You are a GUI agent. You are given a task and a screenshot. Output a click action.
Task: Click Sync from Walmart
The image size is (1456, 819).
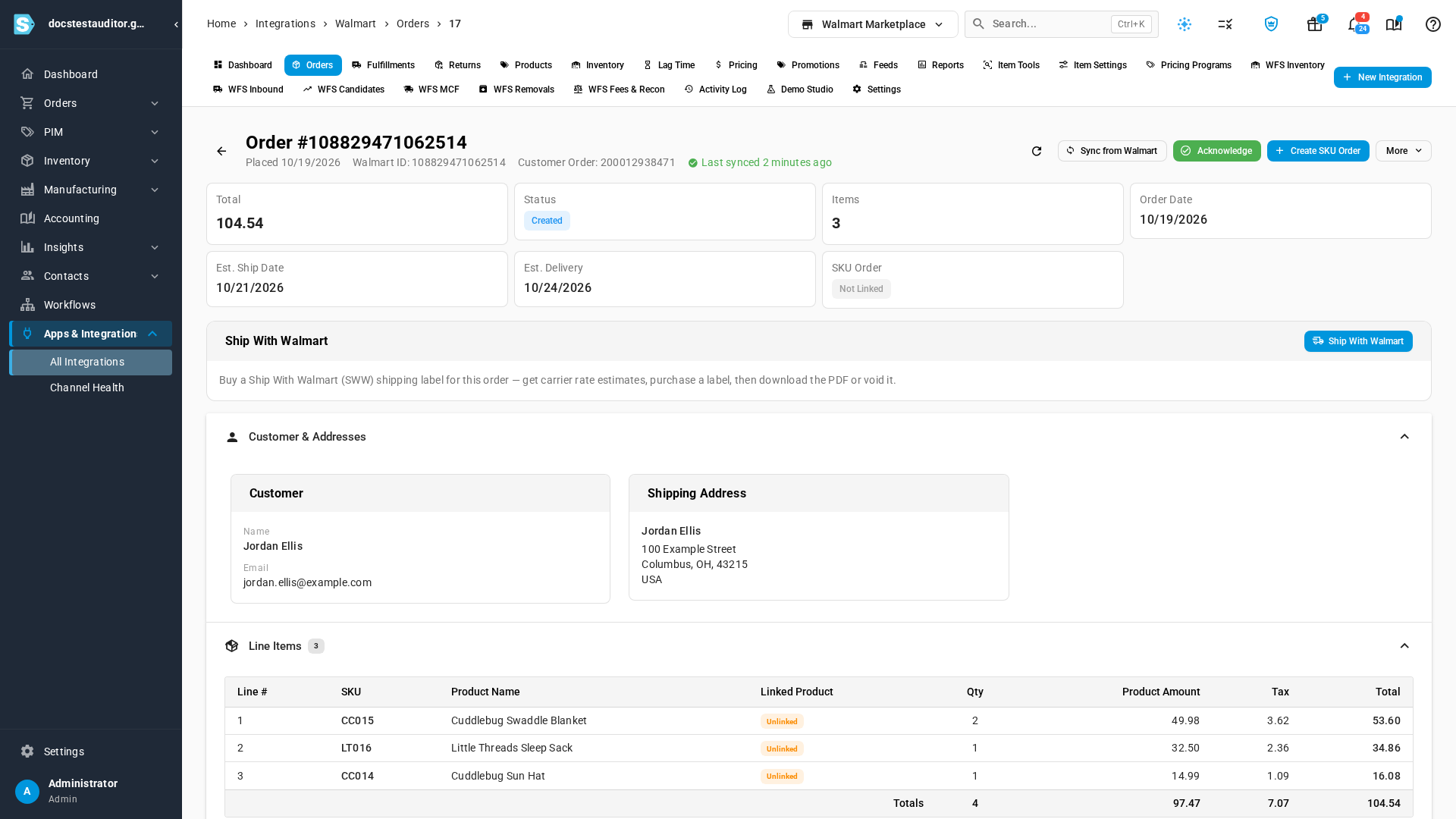click(x=1112, y=151)
